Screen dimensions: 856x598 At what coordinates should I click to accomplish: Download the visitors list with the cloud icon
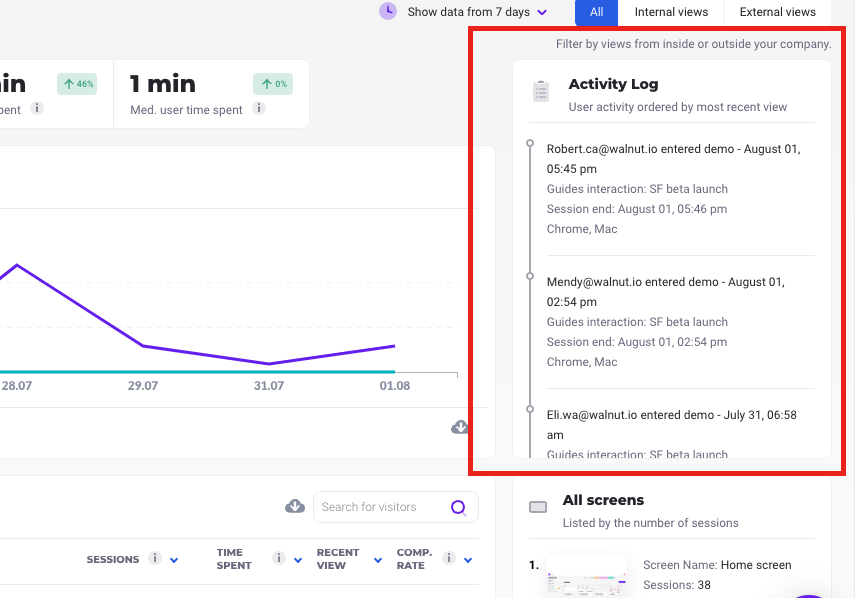(295, 506)
